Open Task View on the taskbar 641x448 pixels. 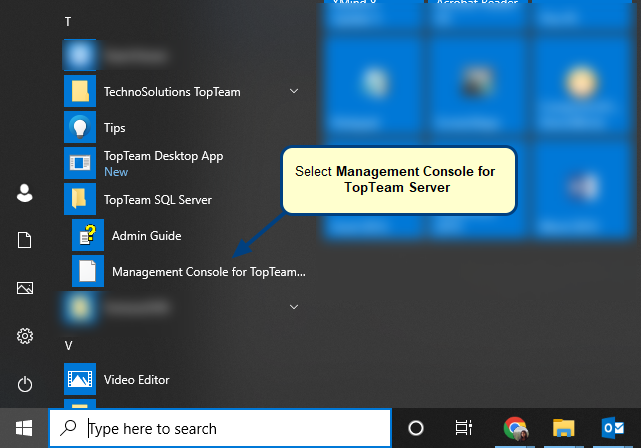pyautogui.click(x=464, y=428)
